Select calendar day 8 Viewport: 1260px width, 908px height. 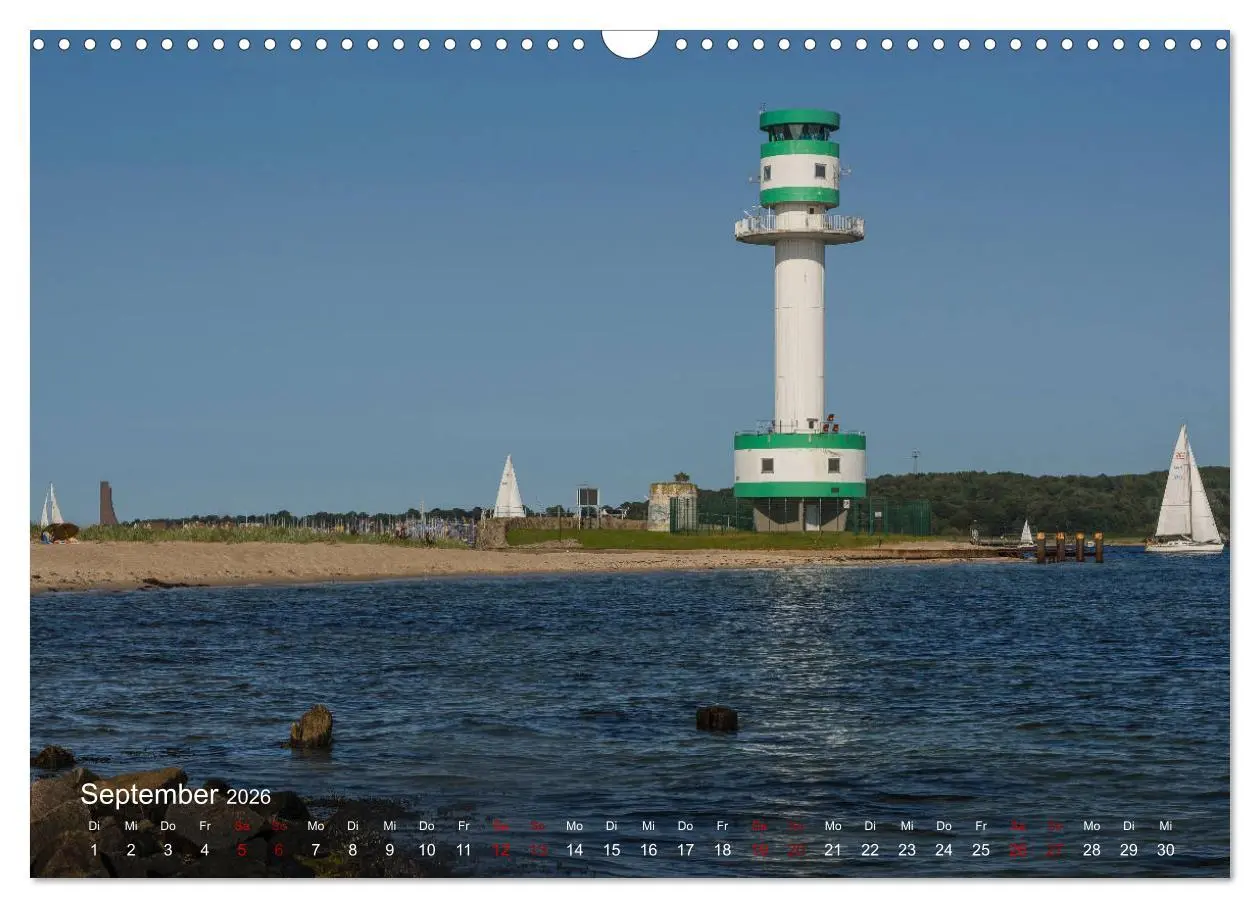[353, 850]
